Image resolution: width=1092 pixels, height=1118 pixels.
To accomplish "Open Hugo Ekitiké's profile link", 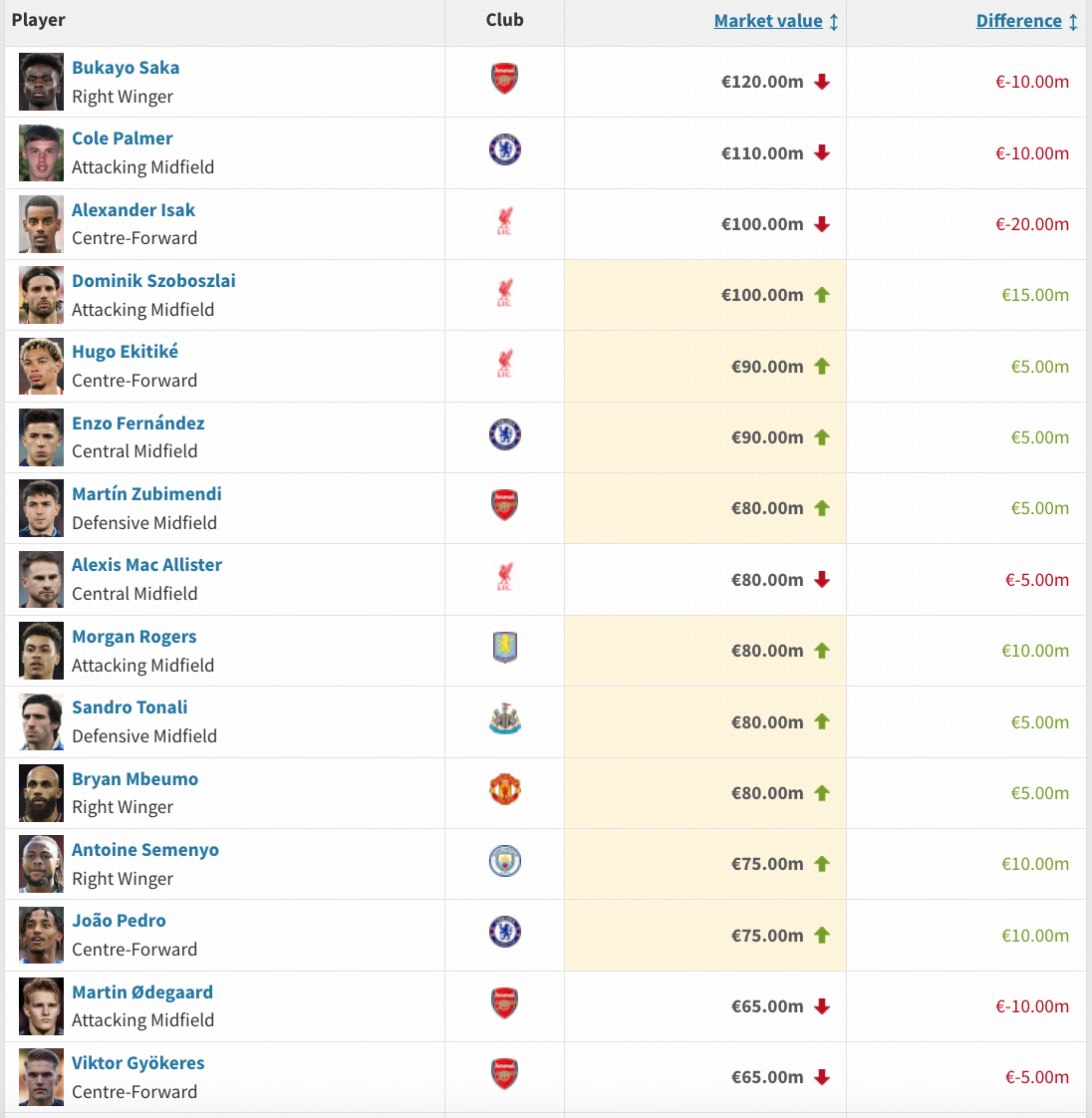I will click(x=125, y=352).
